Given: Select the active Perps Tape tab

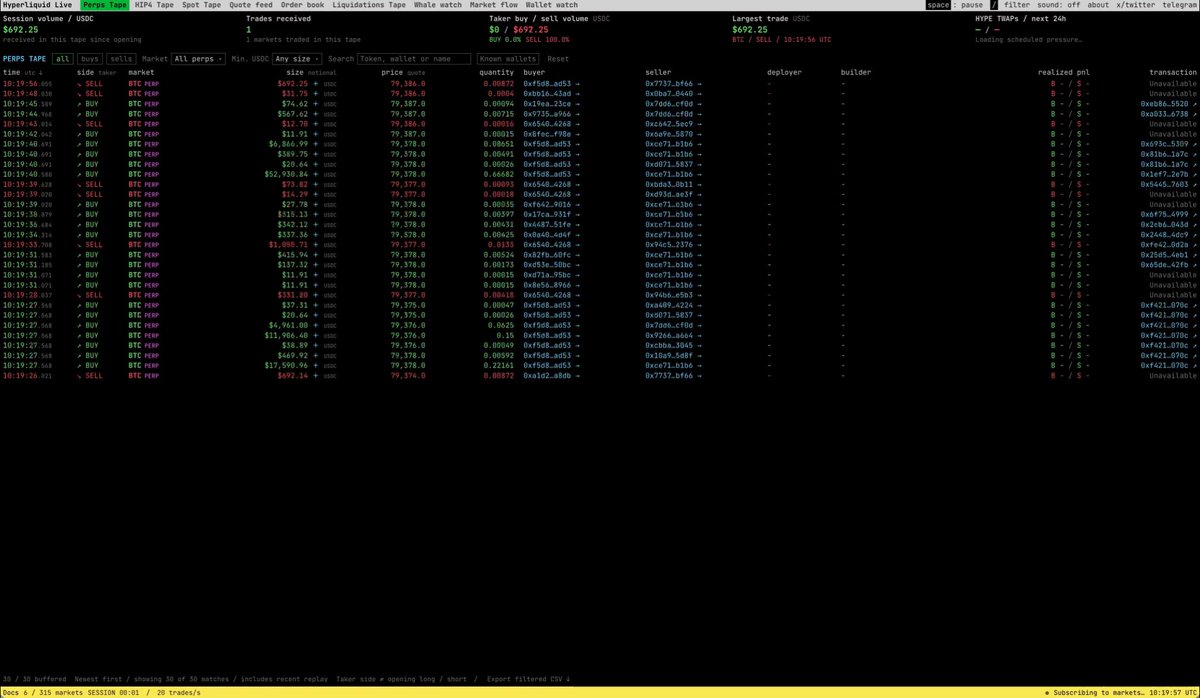Looking at the screenshot, I should click(104, 5).
